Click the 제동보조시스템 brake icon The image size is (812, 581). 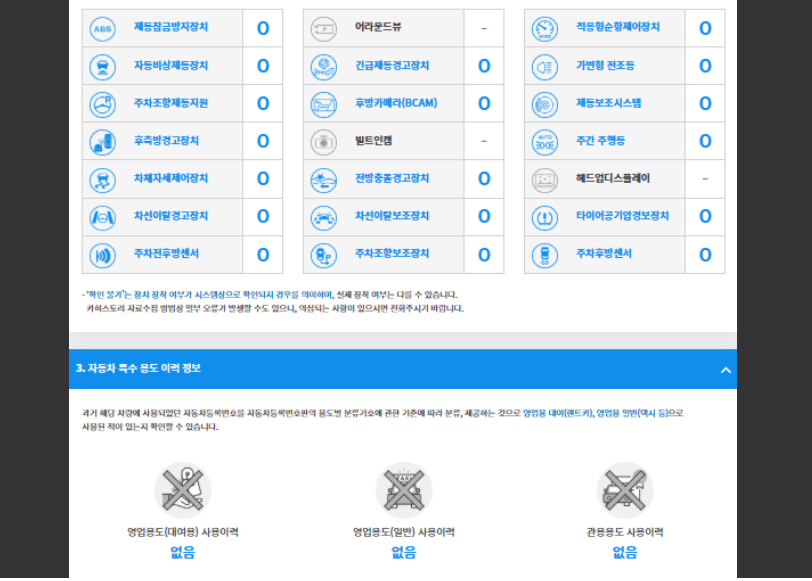545,105
